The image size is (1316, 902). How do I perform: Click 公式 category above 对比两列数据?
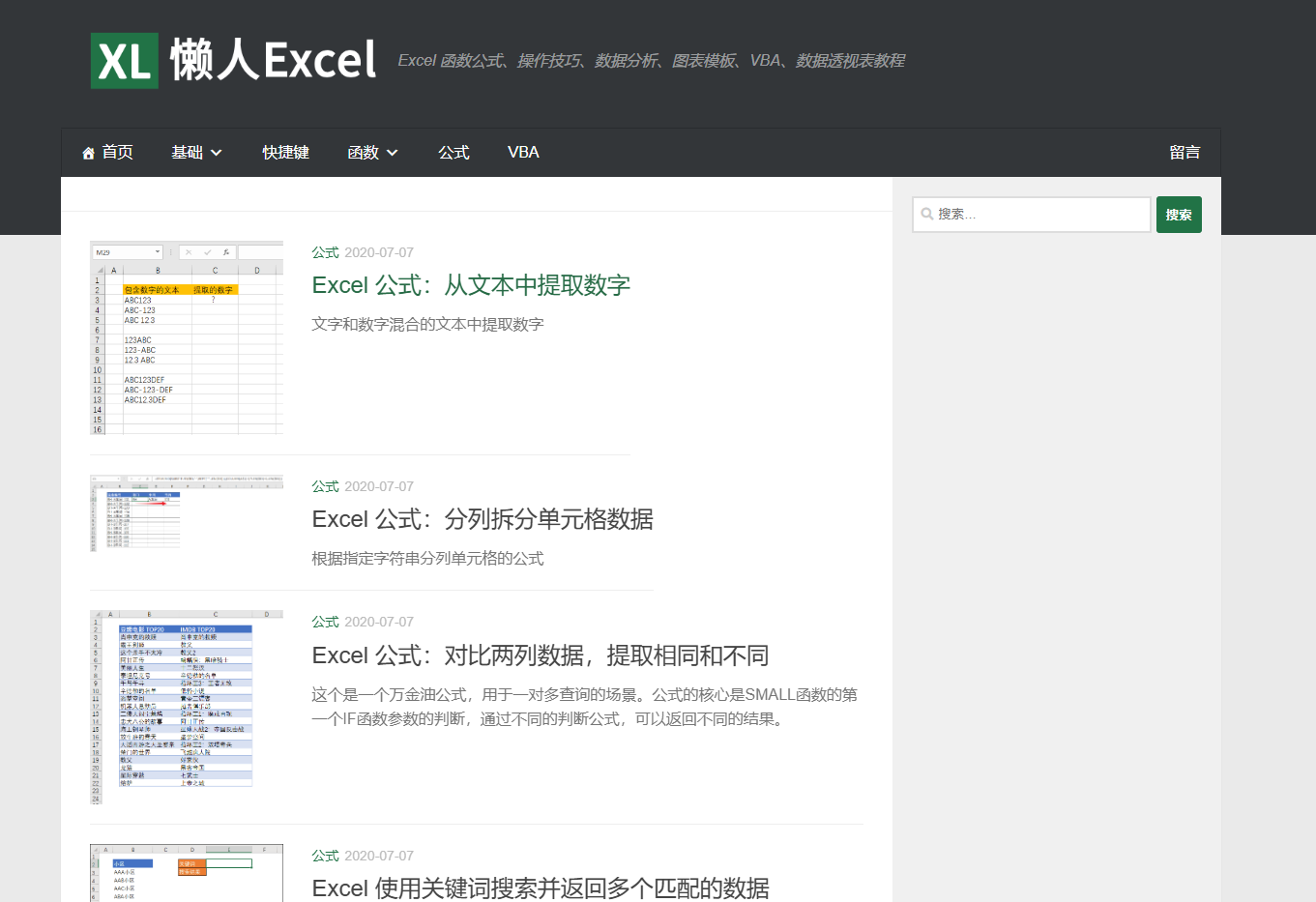point(325,622)
